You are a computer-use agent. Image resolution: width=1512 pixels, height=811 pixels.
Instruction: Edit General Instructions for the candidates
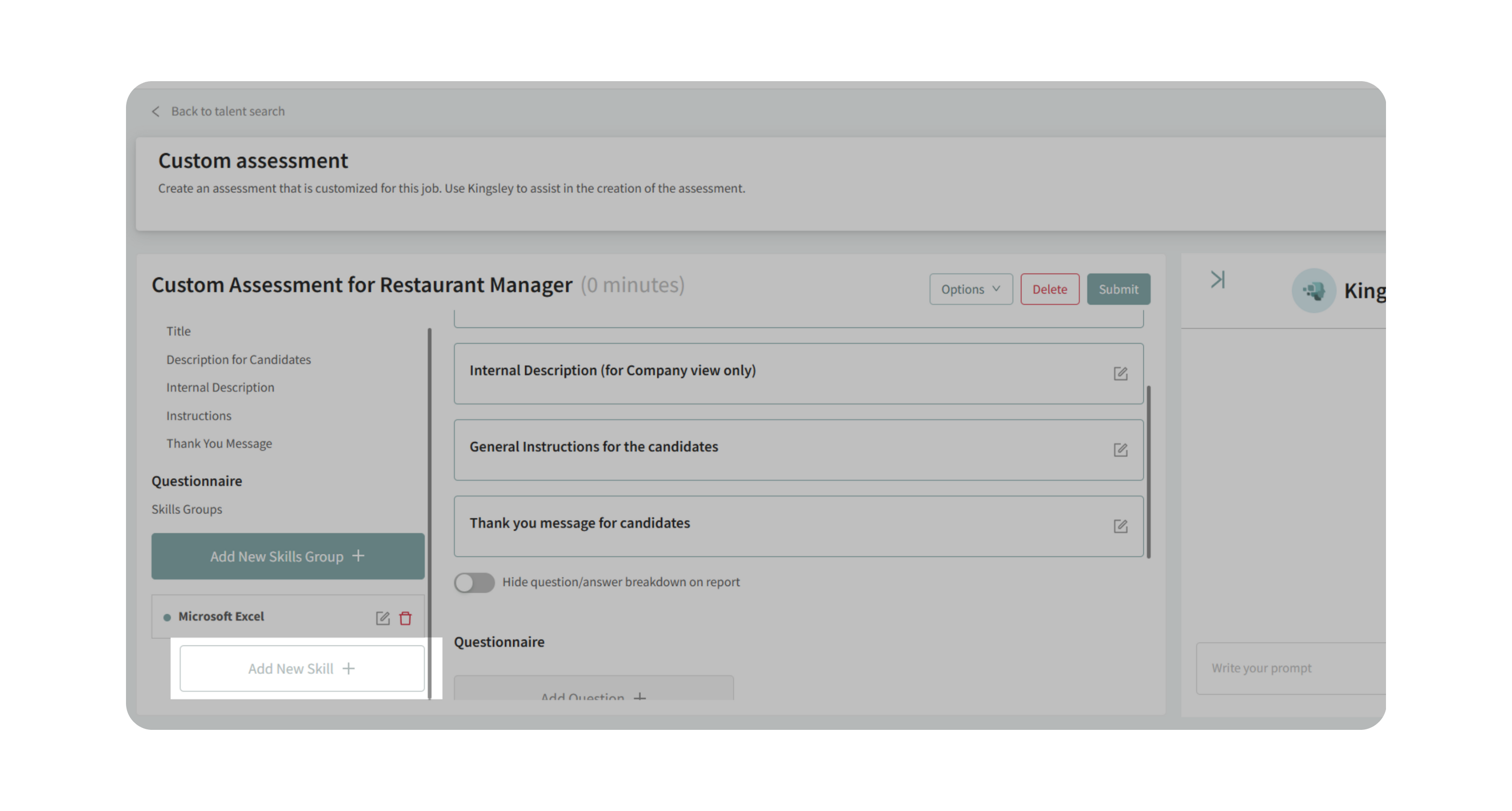pos(1120,450)
